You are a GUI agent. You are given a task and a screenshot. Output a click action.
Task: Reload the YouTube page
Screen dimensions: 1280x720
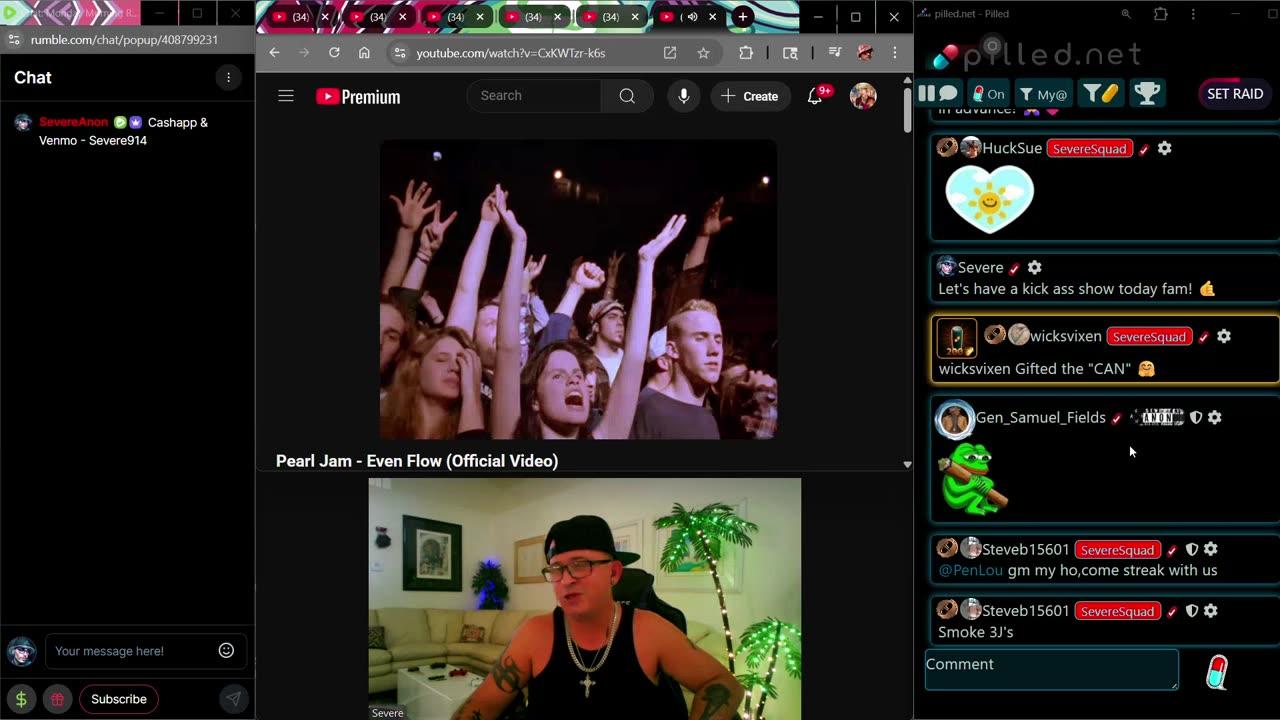point(334,53)
